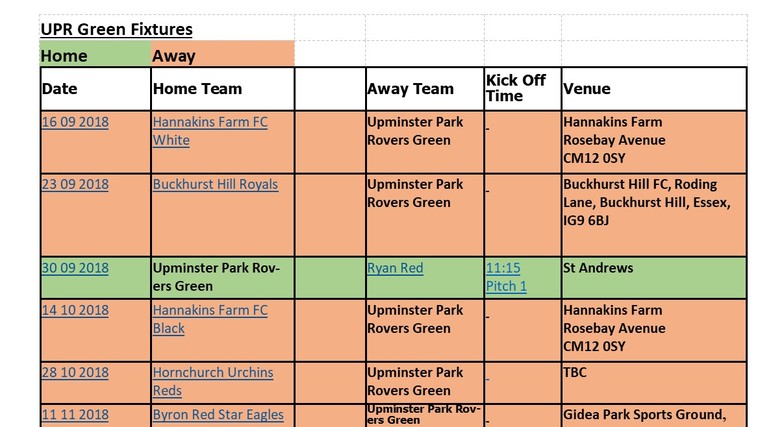760x427 pixels.
Task: Open the 11:15 Pitch 1 kick off link
Action: click(x=506, y=277)
